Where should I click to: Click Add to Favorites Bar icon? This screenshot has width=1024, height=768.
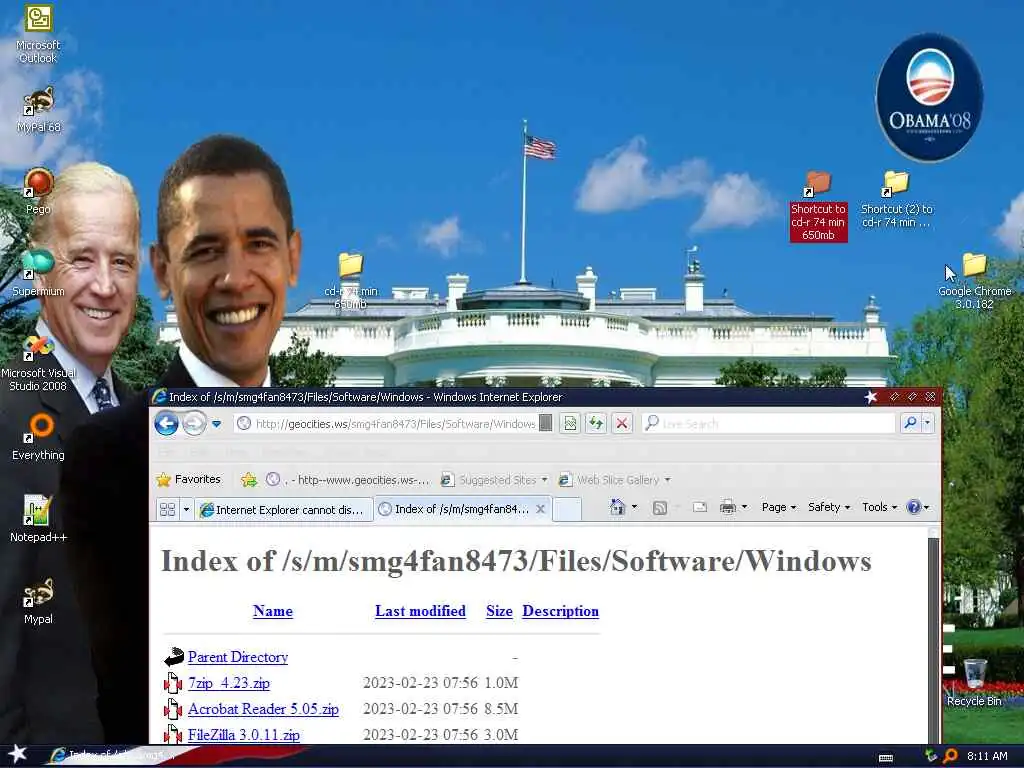pos(249,480)
